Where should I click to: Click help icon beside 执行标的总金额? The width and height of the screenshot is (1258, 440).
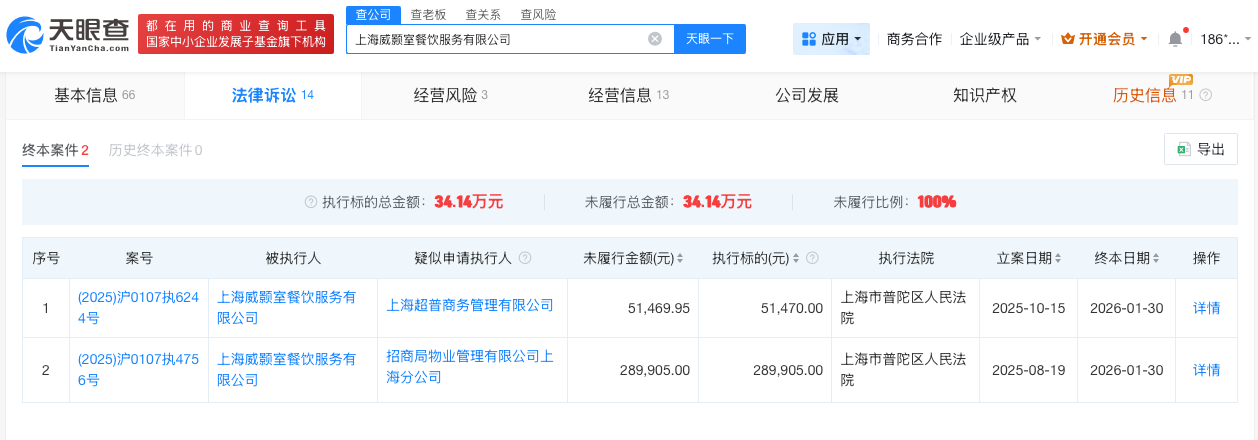click(310, 202)
